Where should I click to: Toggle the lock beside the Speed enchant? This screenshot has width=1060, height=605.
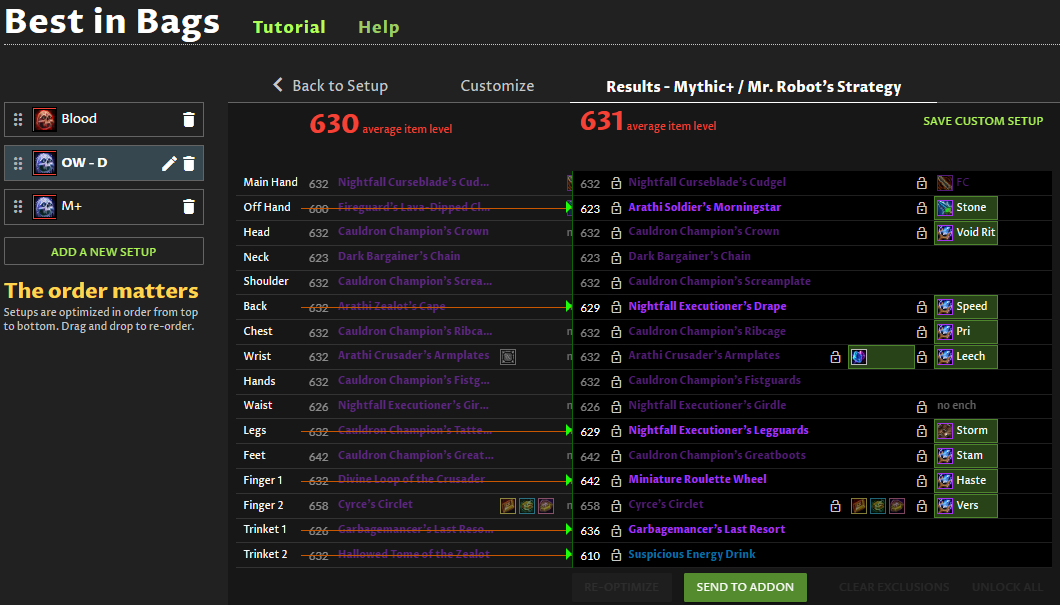click(921, 308)
